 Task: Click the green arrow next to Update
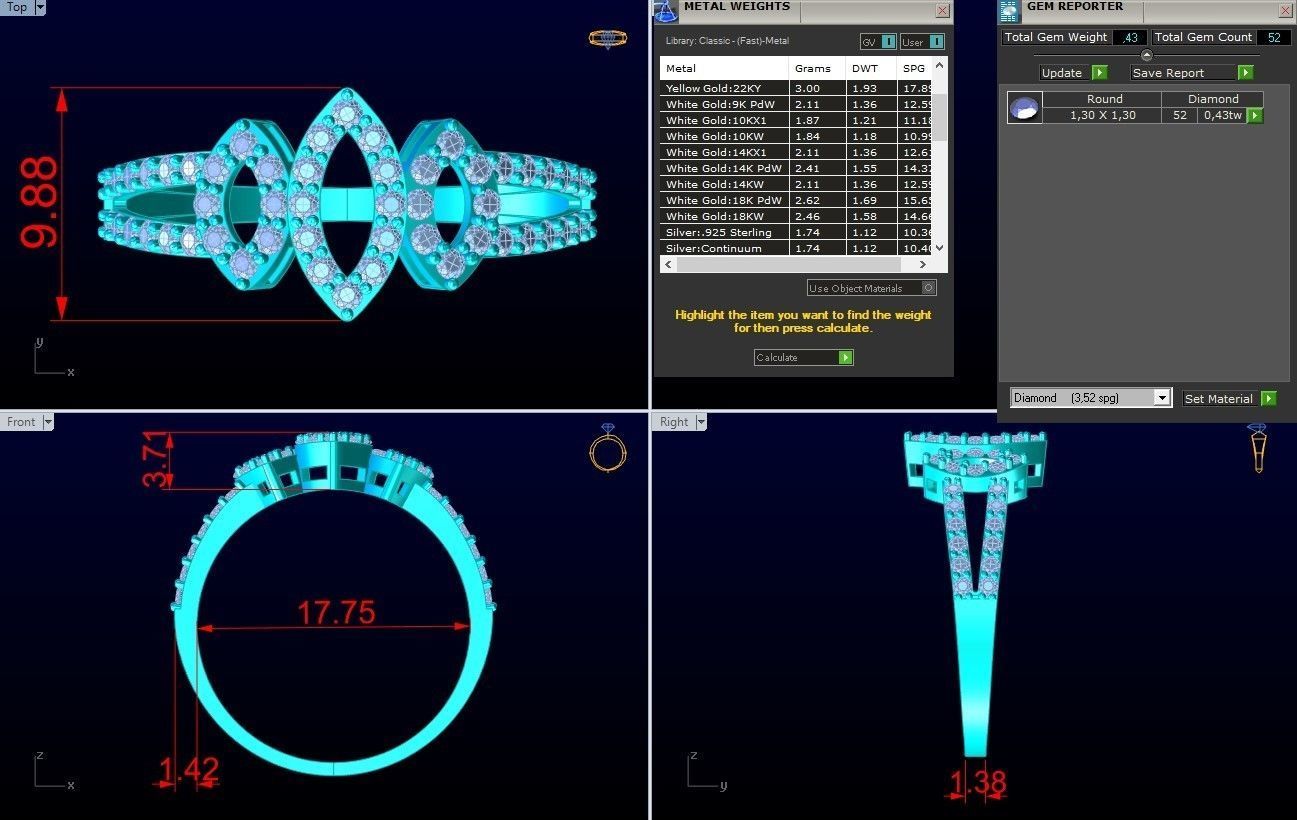point(1099,73)
